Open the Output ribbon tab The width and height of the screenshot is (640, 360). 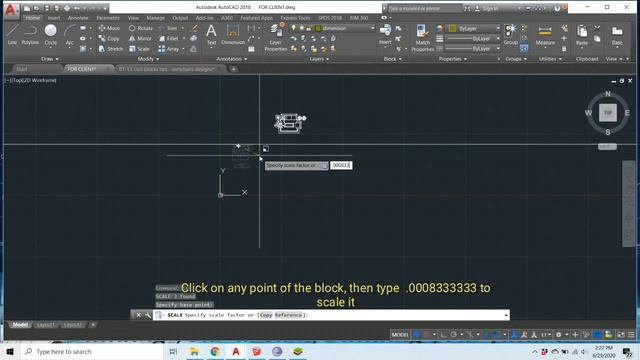[x=180, y=18]
